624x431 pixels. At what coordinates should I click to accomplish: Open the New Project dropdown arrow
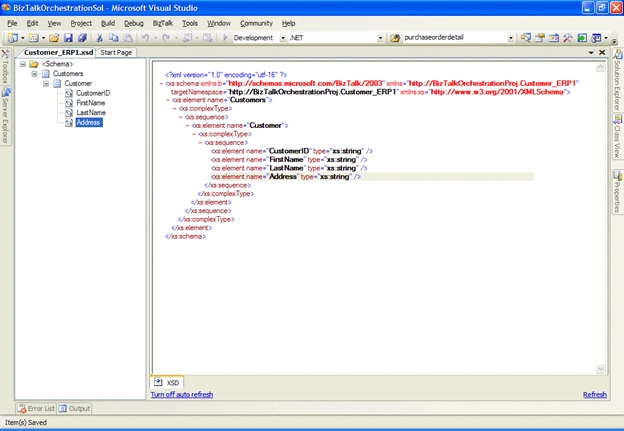[x=23, y=38]
